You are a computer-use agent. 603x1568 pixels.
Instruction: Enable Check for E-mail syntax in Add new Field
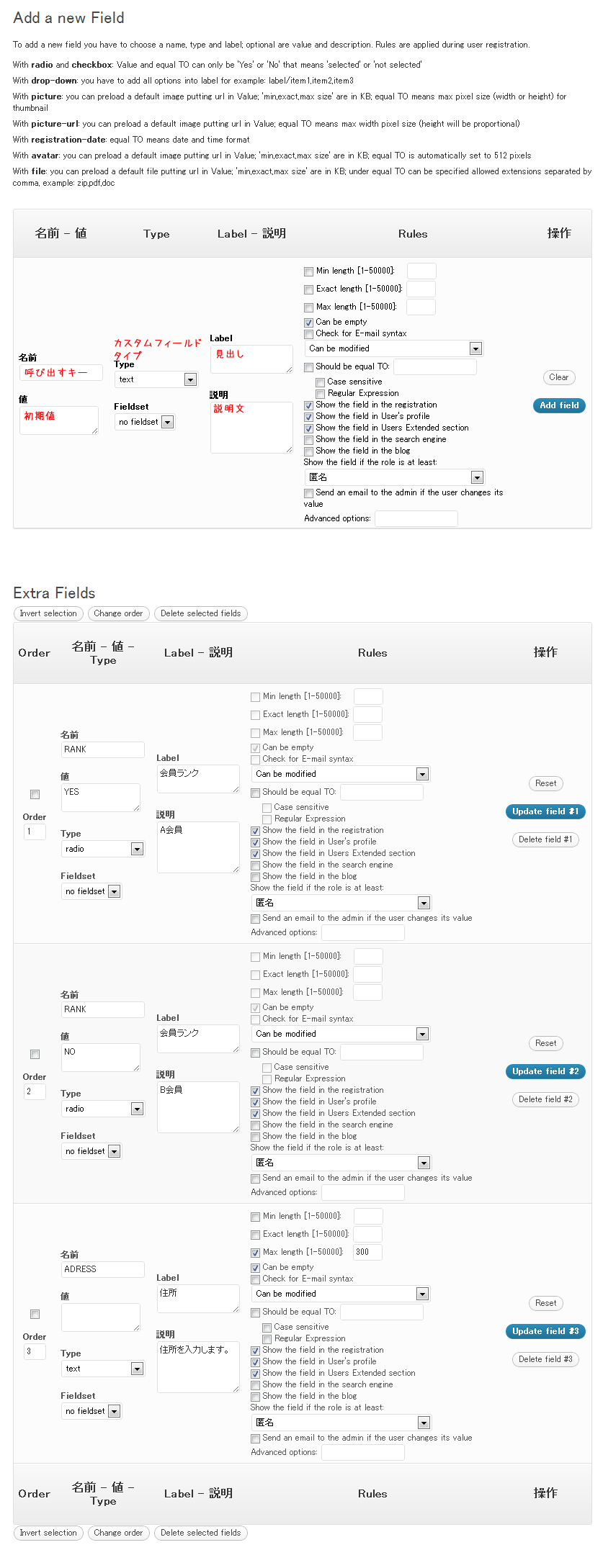tap(308, 333)
